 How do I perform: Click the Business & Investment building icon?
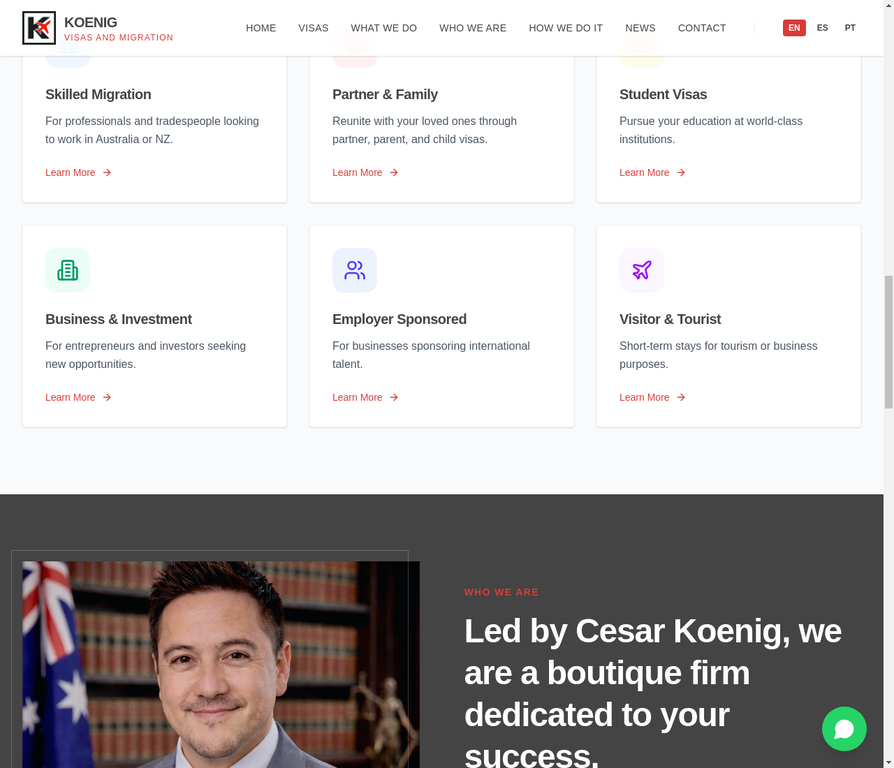point(68,270)
